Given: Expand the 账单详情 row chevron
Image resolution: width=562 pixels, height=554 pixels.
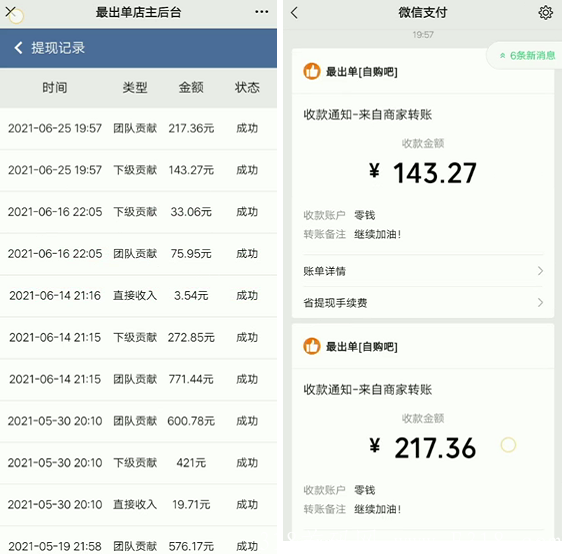Looking at the screenshot, I should point(540,271).
